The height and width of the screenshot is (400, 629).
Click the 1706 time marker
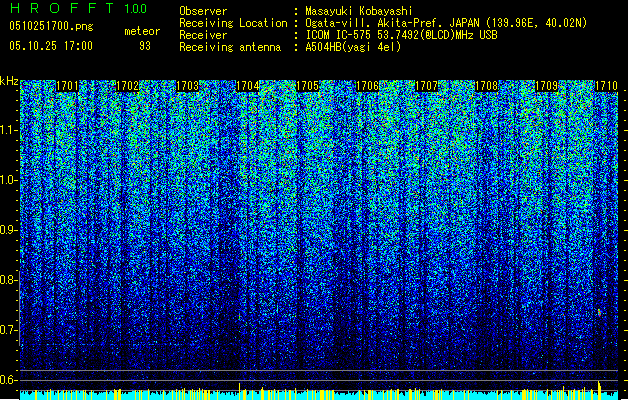[367, 86]
